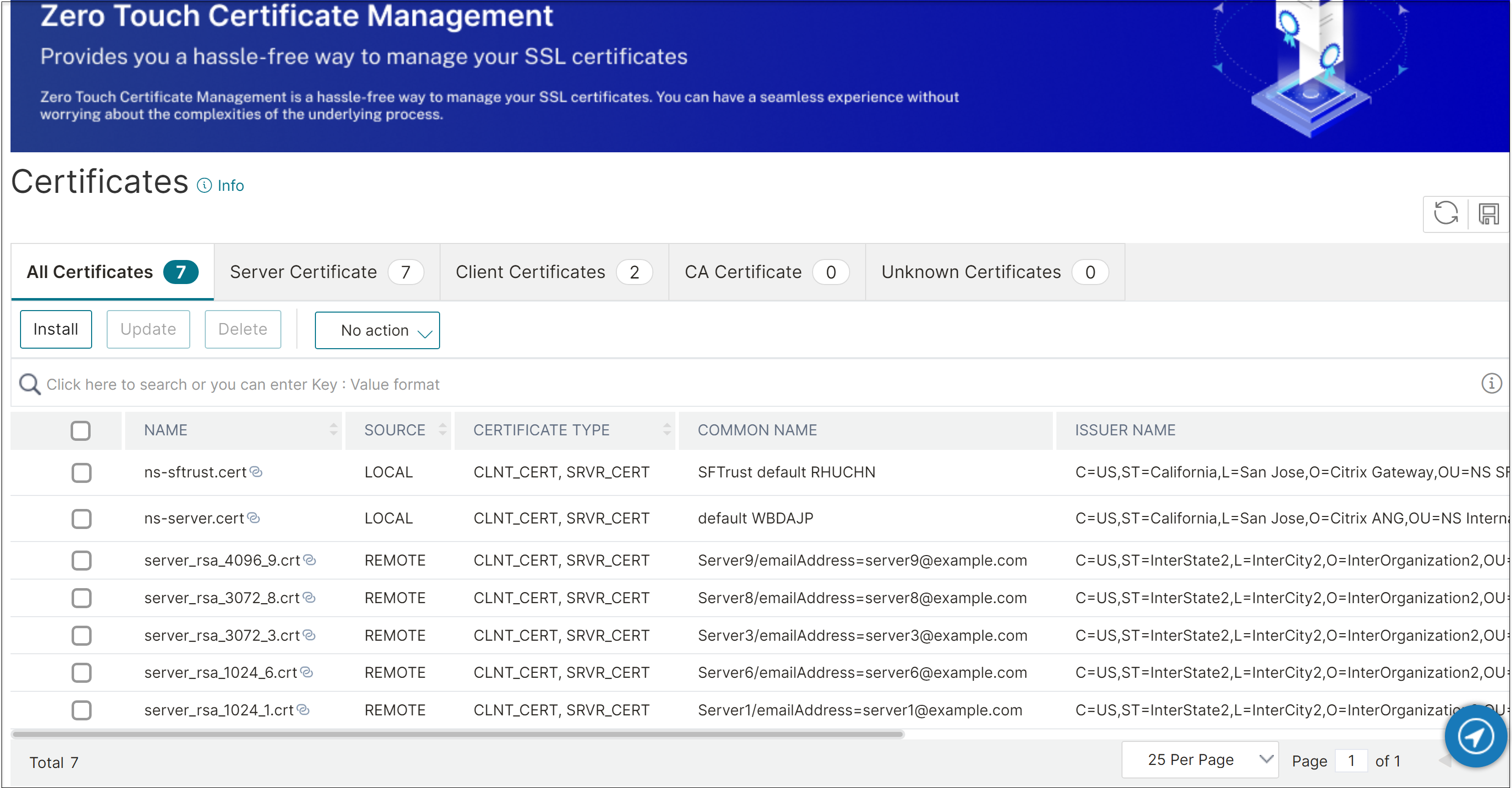
Task: Toggle the select-all header checkbox
Action: [x=81, y=430]
